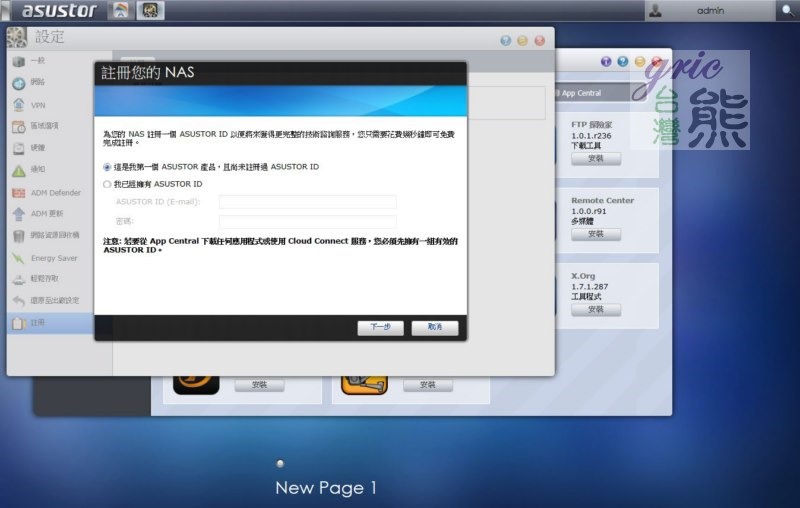Viewport: 800px width, 508px height.
Task: Install FTP 探險家 via its 安裝 button
Action: [x=596, y=159]
